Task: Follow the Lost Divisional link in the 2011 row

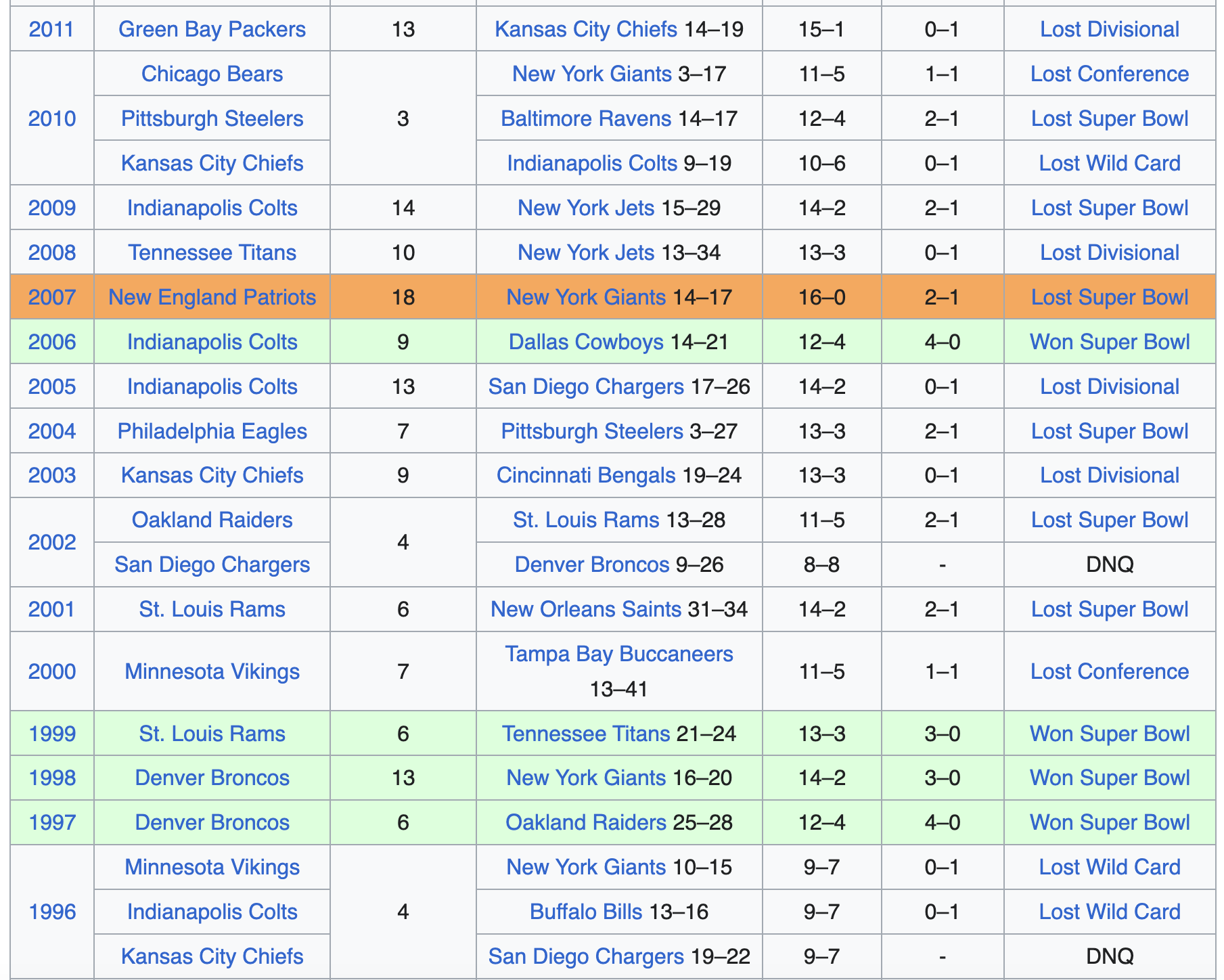Action: tap(1110, 29)
